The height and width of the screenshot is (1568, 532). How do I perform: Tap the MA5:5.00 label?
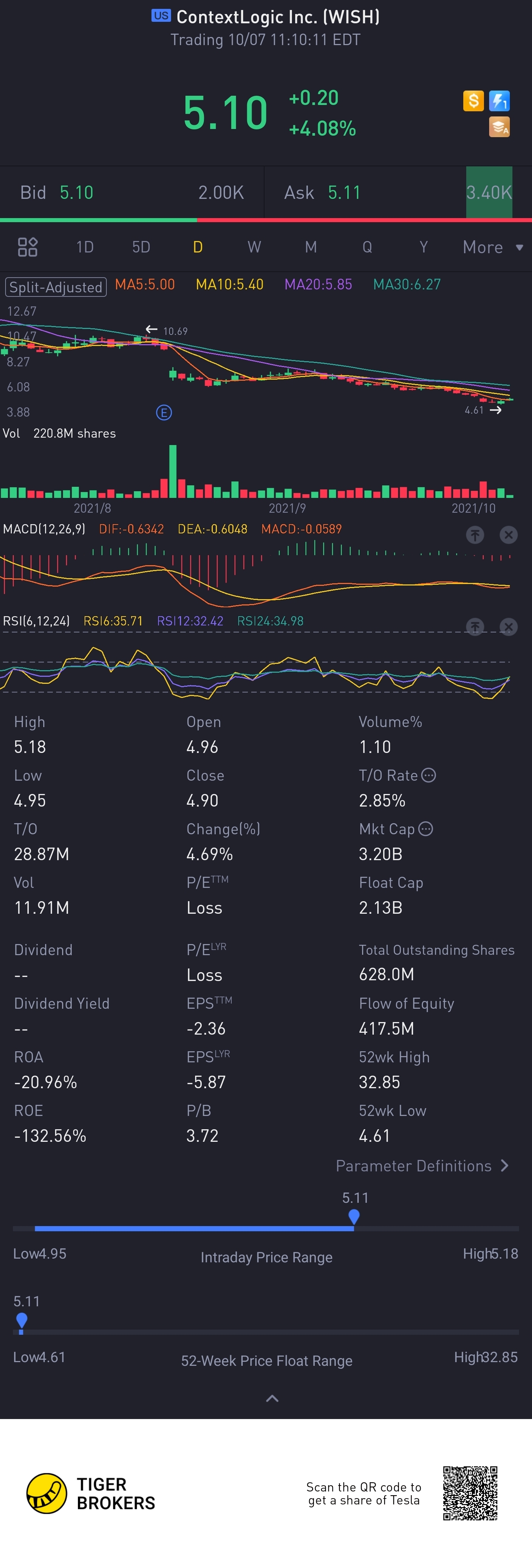(145, 284)
